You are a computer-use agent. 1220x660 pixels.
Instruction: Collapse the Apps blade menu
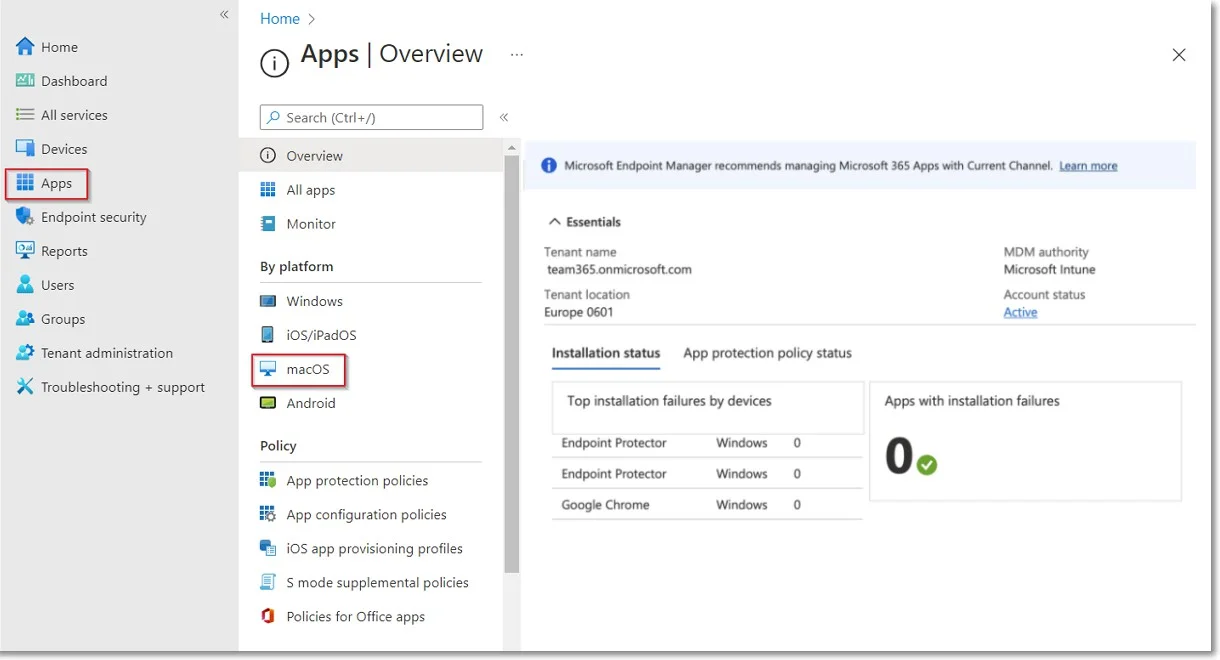pyautogui.click(x=504, y=117)
